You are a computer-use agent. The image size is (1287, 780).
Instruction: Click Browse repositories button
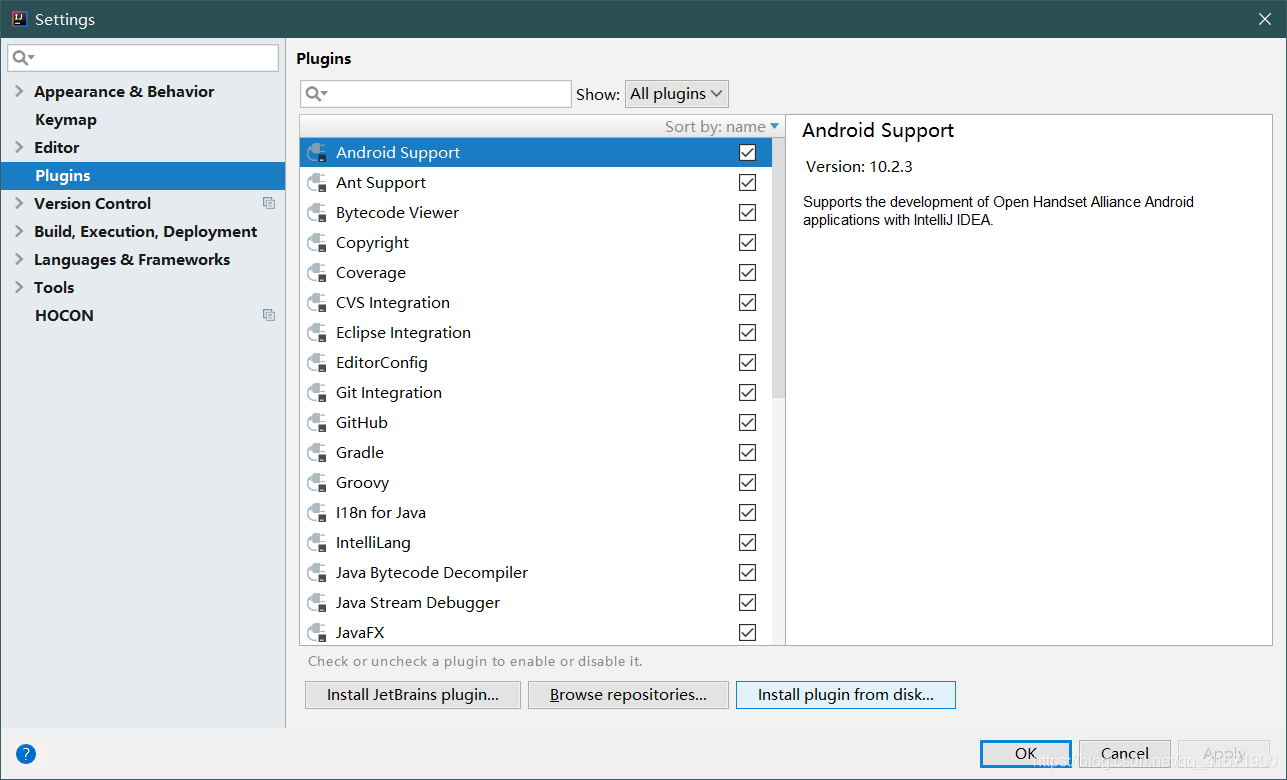pos(628,695)
